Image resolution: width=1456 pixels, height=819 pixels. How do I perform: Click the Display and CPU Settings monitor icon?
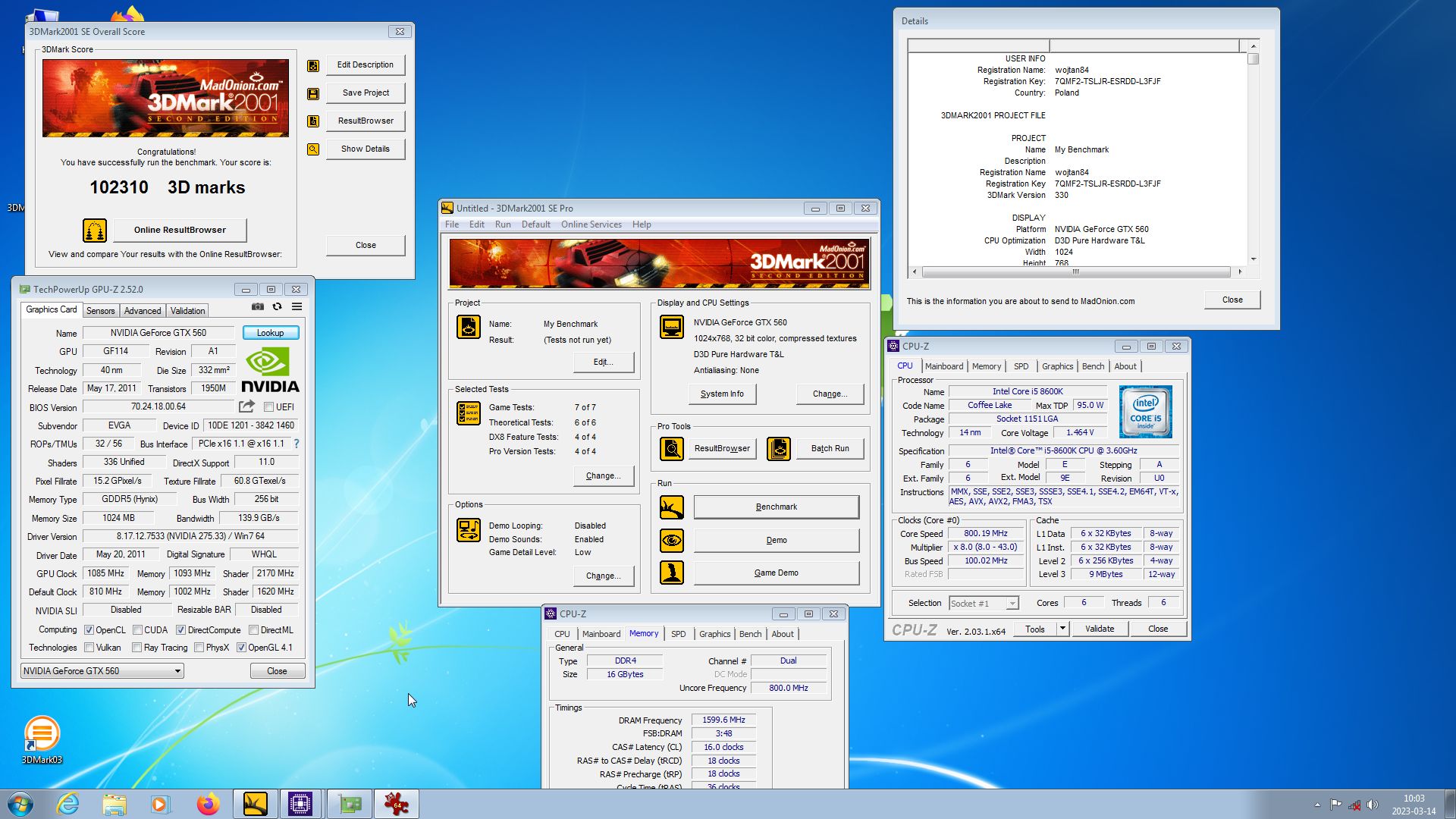tap(672, 327)
